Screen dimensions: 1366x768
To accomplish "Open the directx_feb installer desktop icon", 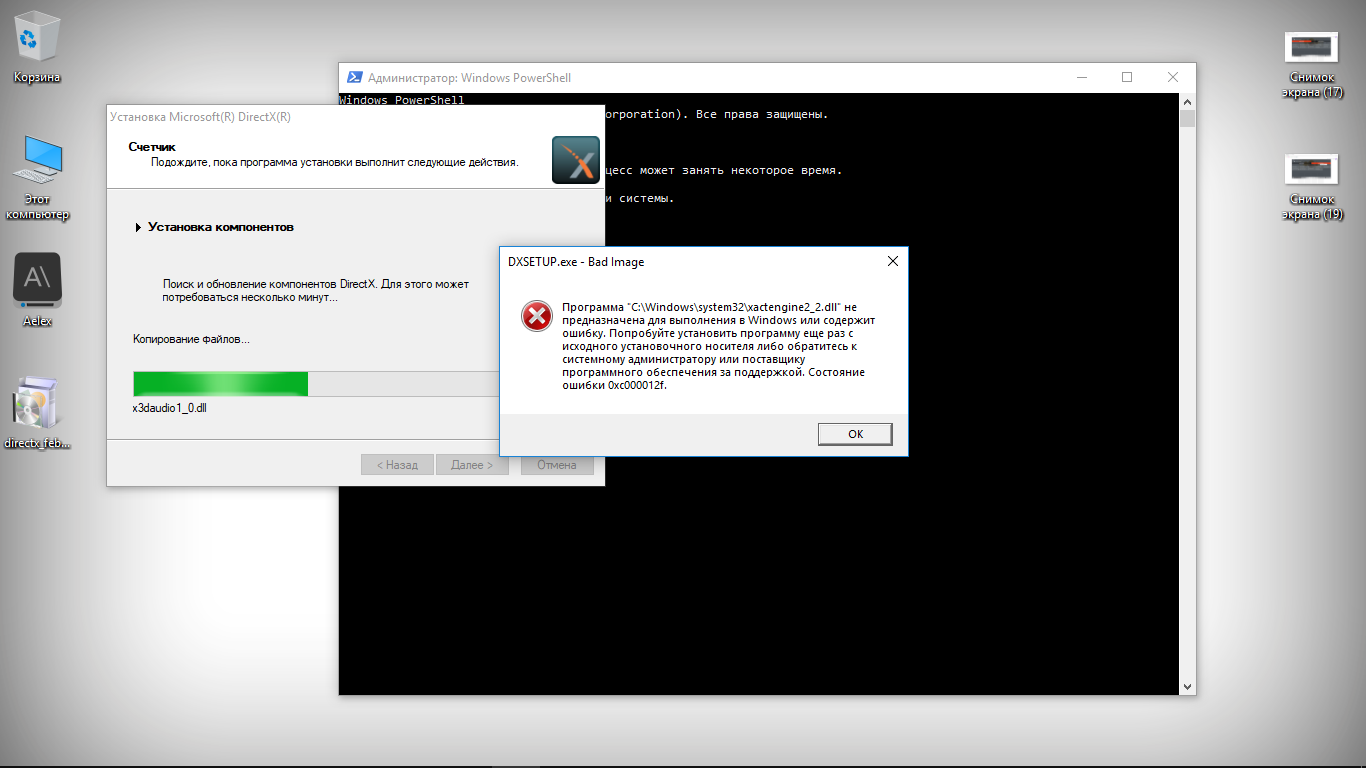I will click(x=38, y=413).
